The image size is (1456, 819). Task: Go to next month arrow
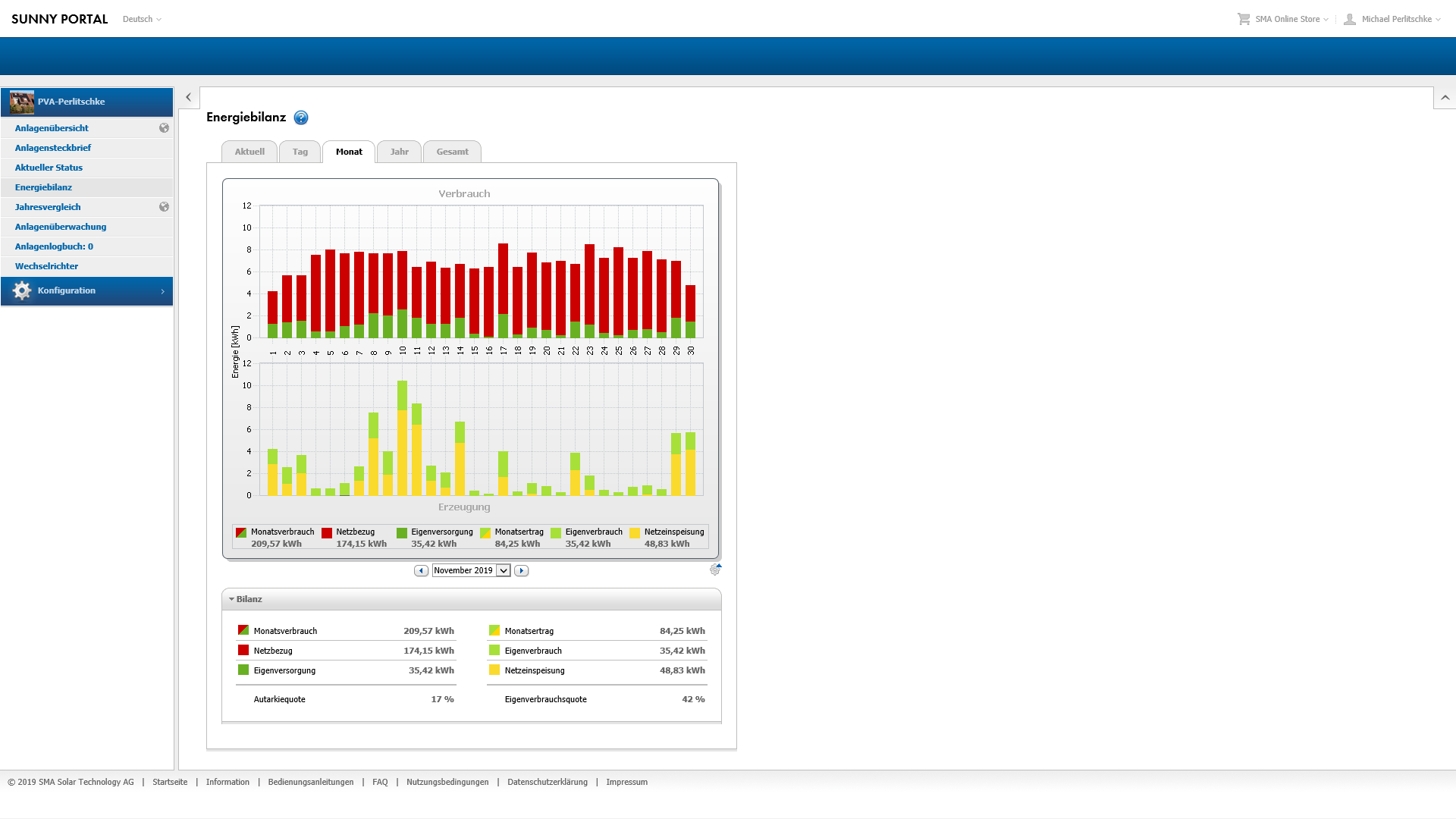pyautogui.click(x=521, y=570)
